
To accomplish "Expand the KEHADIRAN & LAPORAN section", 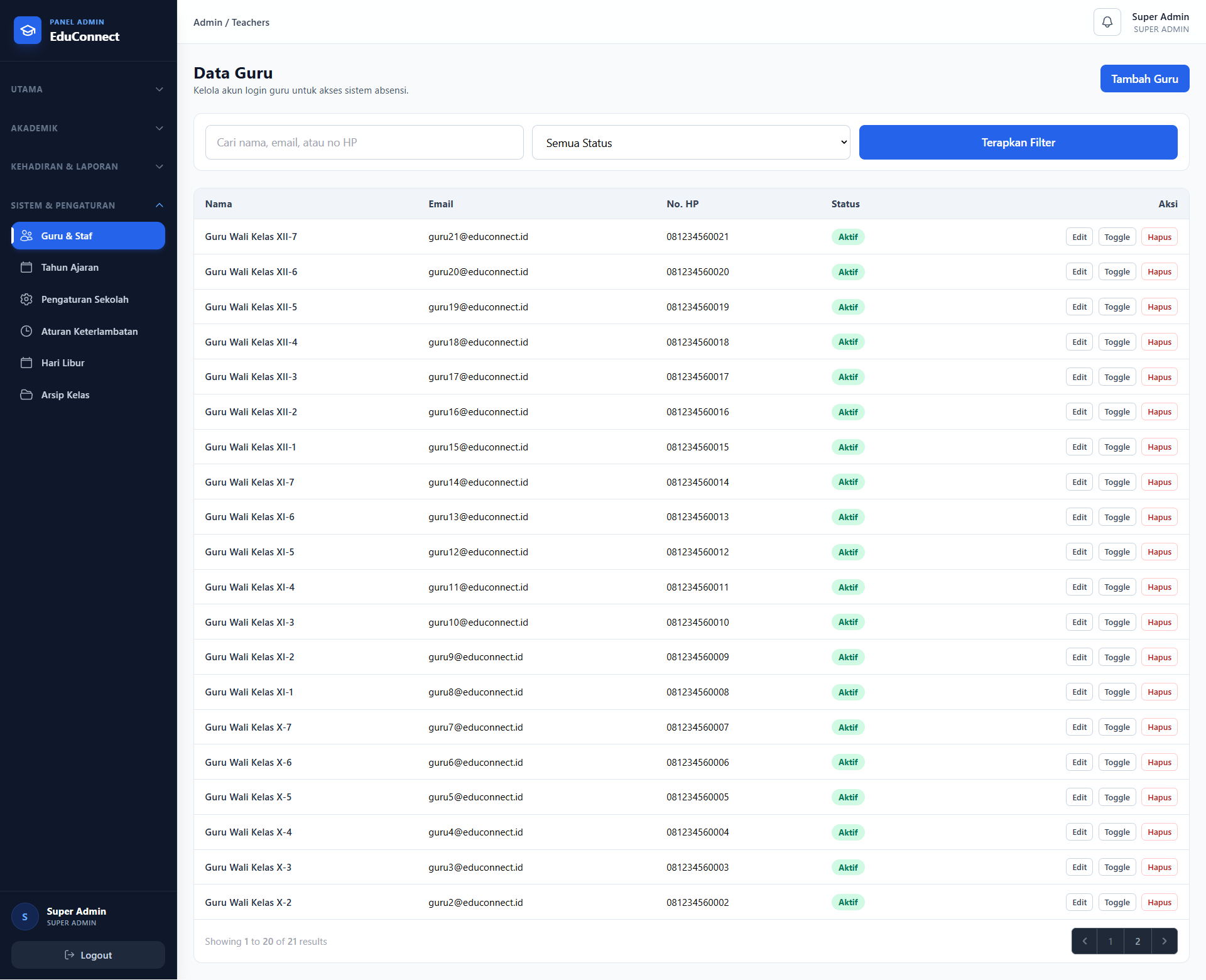I will click(x=88, y=166).
